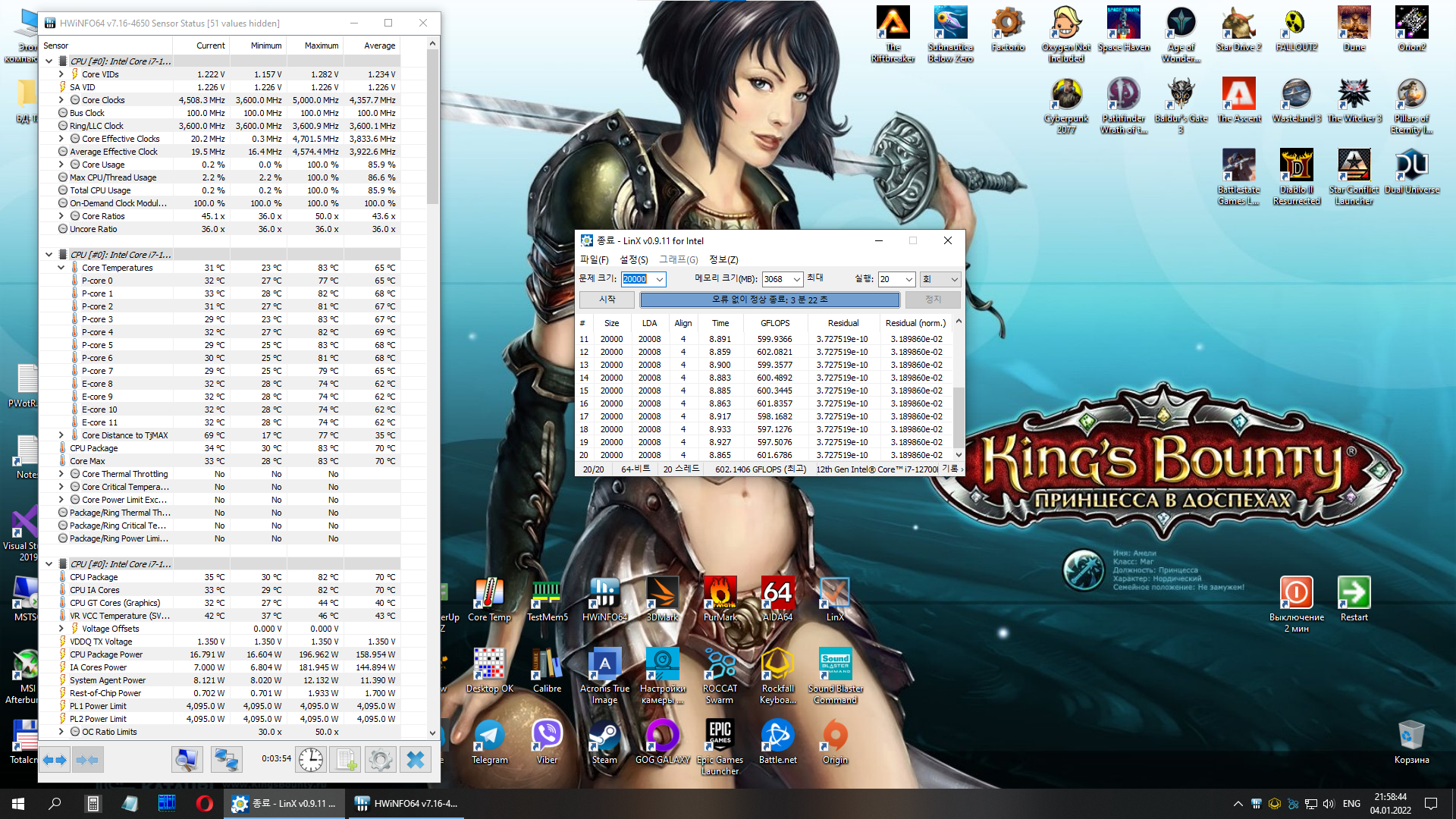The width and height of the screenshot is (1456, 819).
Task: Close sensors with the blue X icon
Action: click(415, 759)
